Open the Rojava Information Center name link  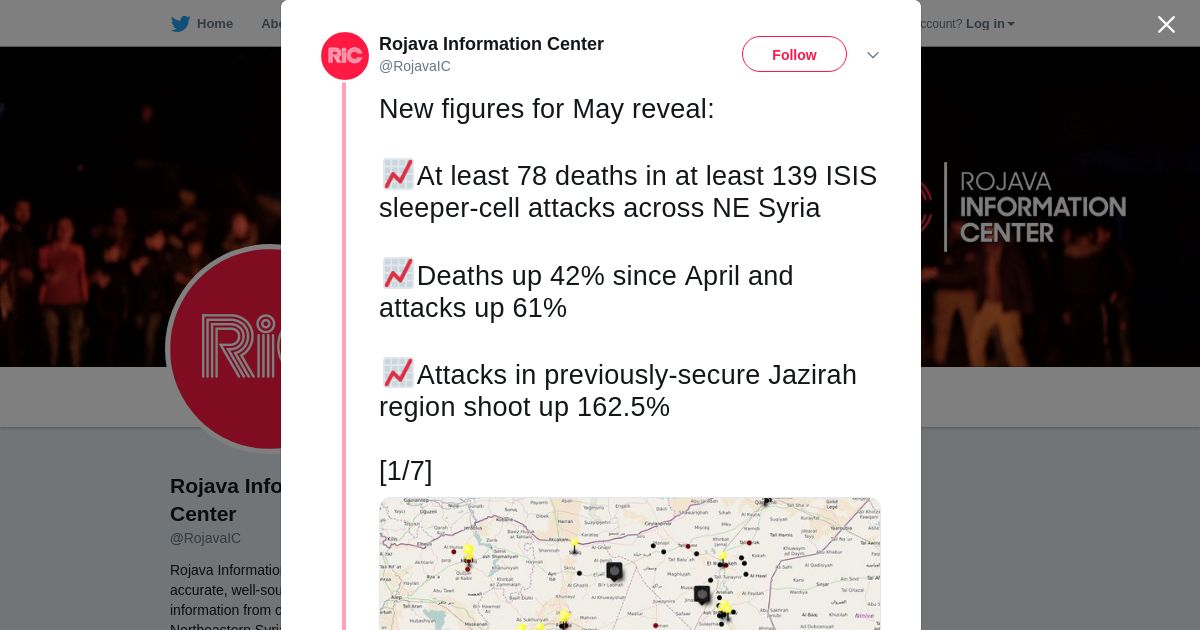(491, 44)
